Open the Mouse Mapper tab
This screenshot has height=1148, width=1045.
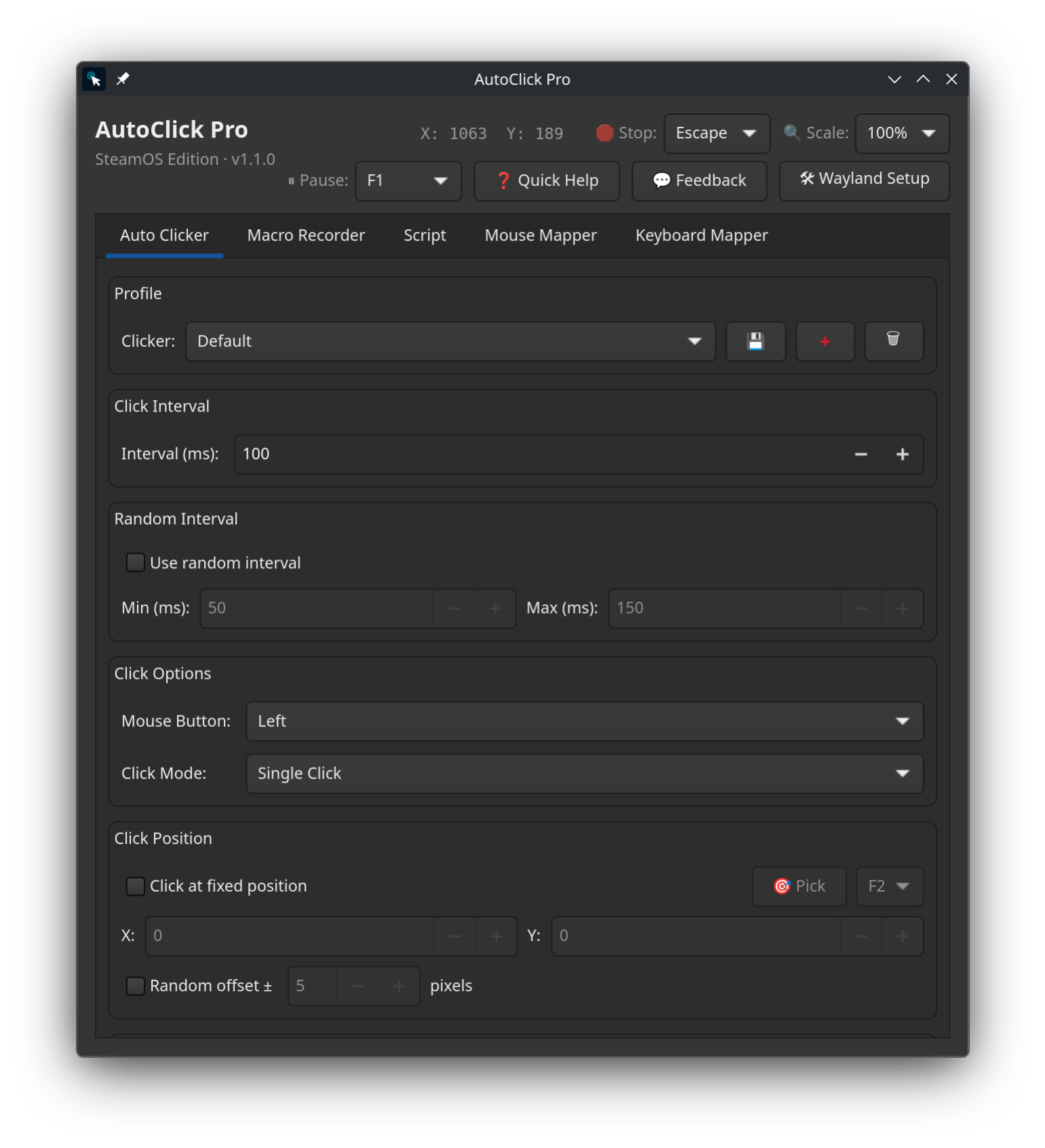click(540, 236)
